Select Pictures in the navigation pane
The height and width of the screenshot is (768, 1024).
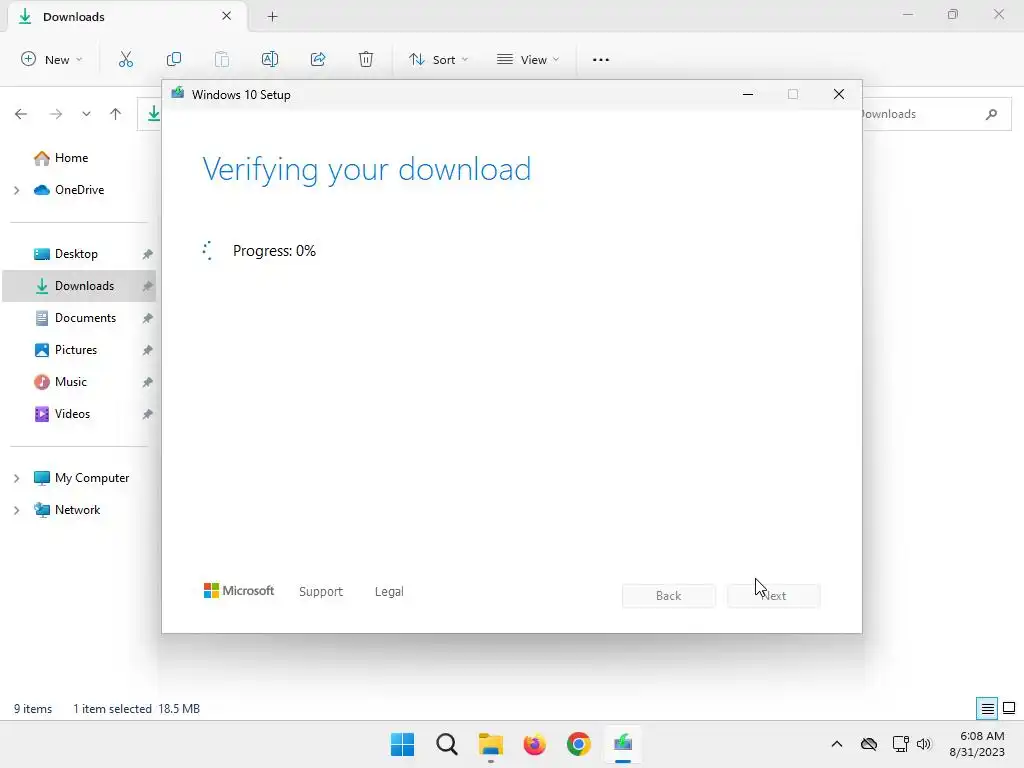click(x=76, y=349)
